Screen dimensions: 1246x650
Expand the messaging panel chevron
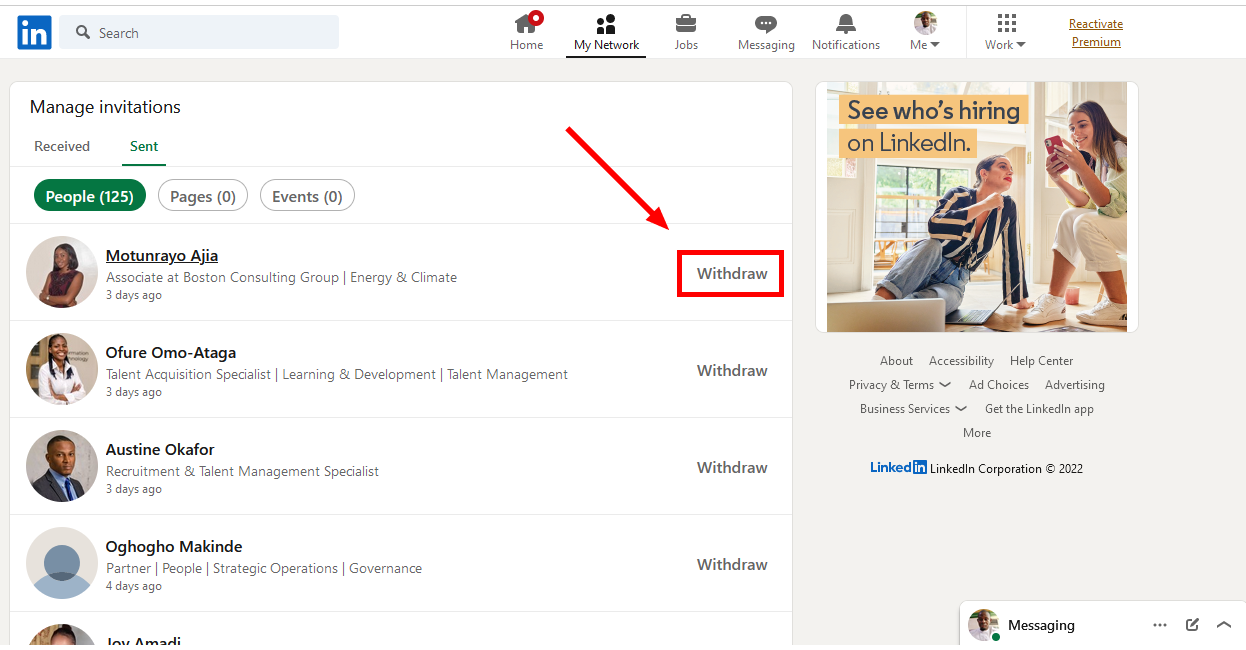tap(1224, 625)
